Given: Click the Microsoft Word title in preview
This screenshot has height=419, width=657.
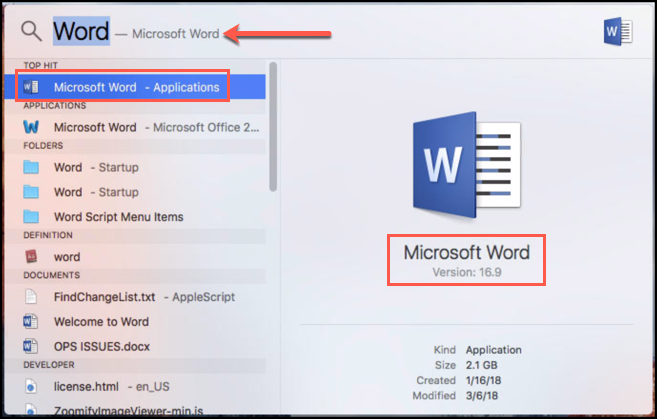Looking at the screenshot, I should (x=467, y=253).
